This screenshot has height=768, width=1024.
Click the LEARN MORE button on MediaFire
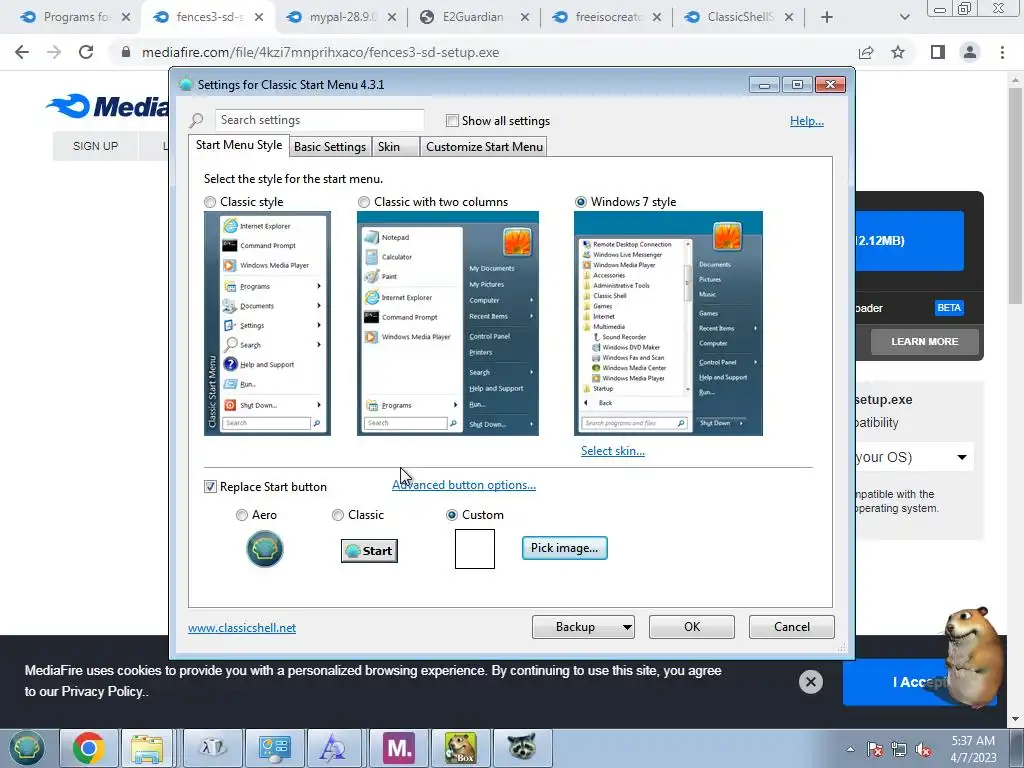[925, 342]
